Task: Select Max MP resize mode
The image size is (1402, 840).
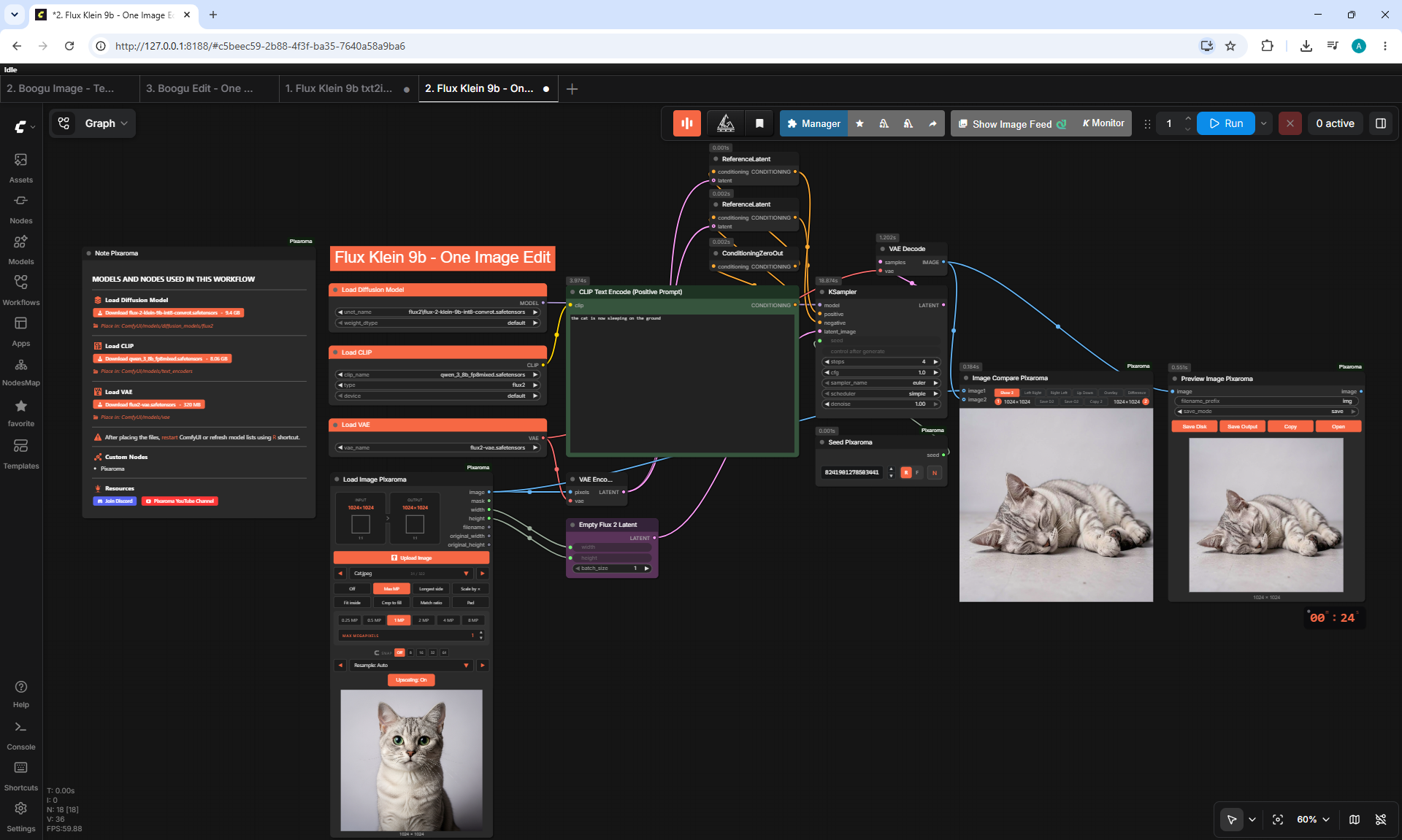Action: (391, 589)
